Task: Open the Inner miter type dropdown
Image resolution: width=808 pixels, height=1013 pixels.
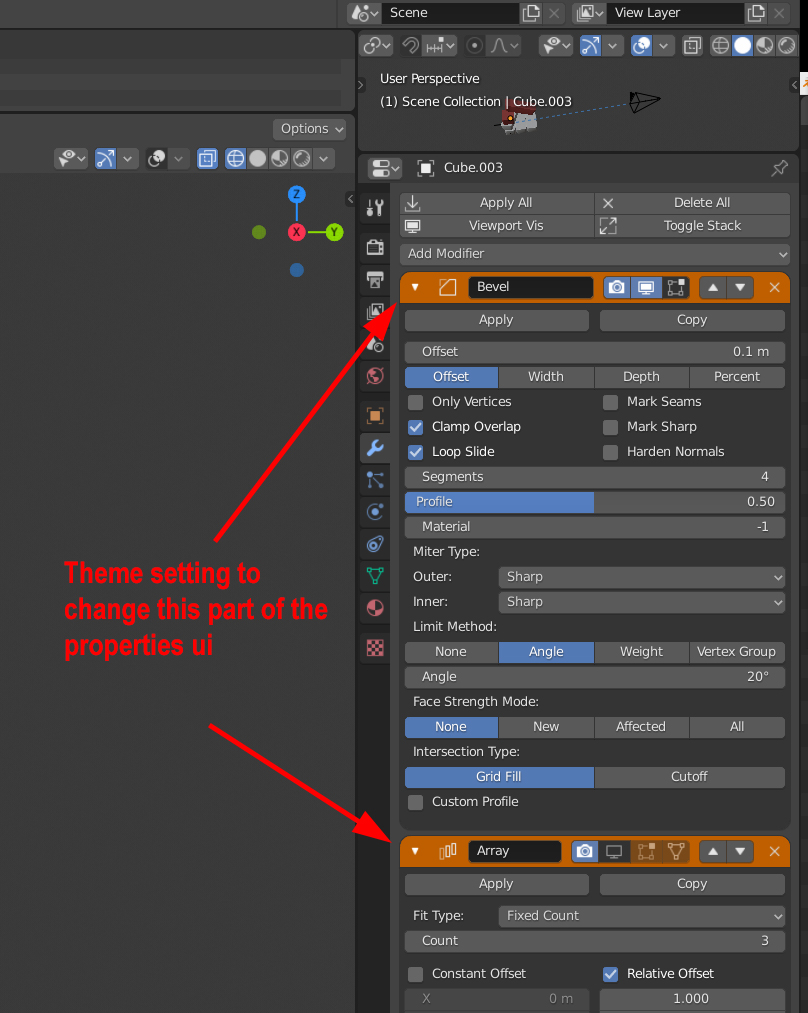Action: (642, 602)
